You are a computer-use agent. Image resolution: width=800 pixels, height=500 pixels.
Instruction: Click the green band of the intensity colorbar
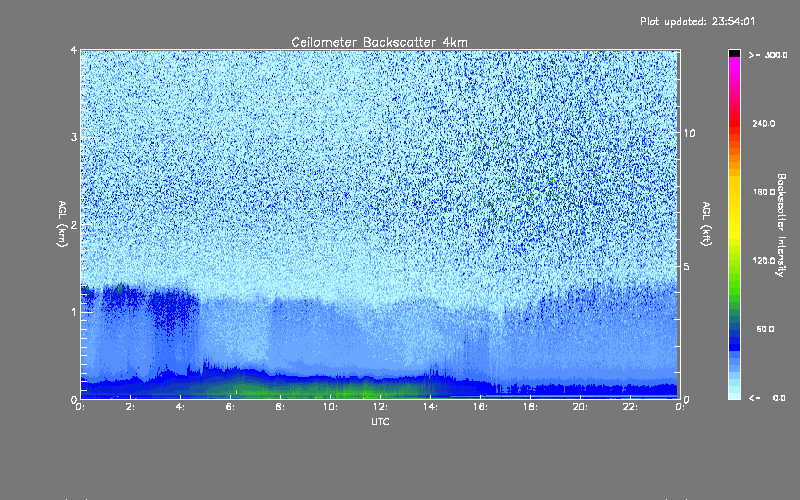point(734,286)
